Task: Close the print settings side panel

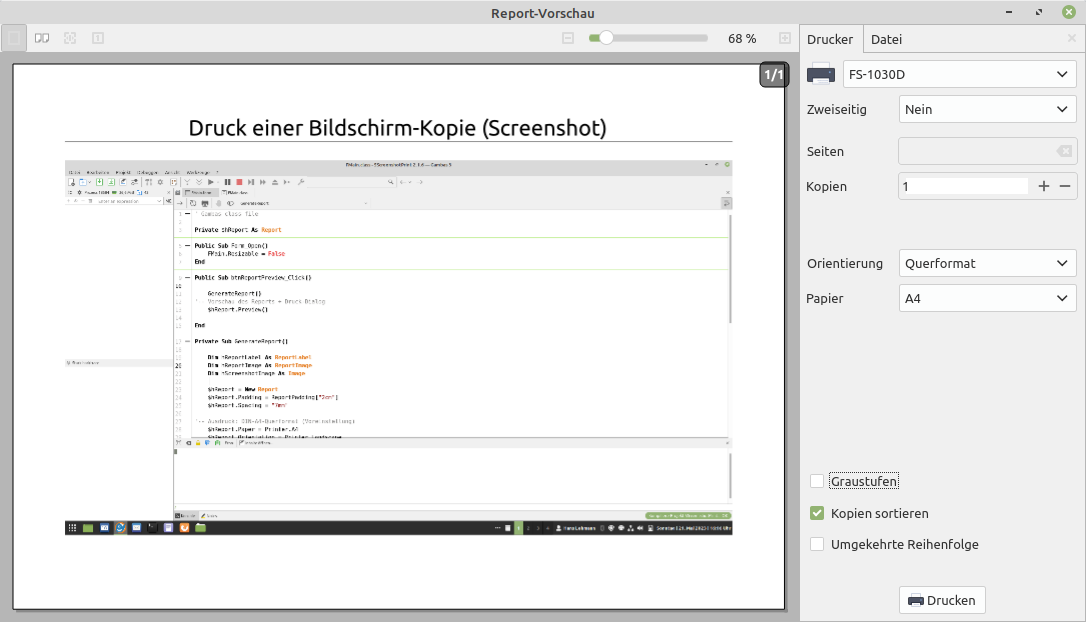Action: (1072, 38)
